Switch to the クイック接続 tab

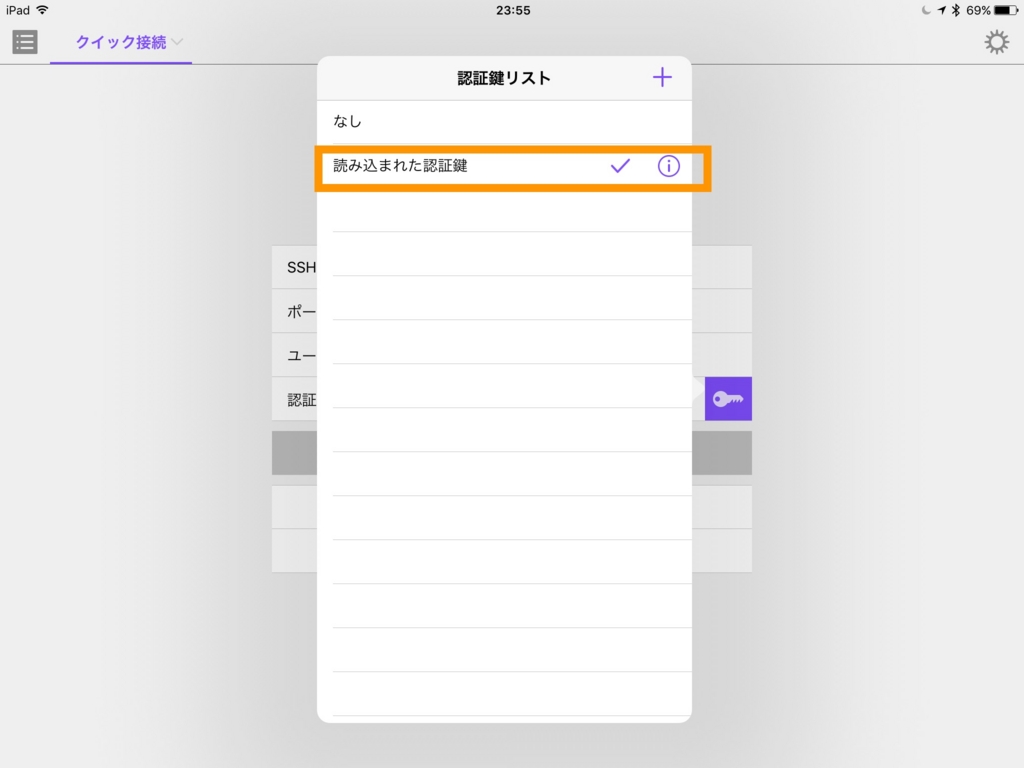point(120,42)
